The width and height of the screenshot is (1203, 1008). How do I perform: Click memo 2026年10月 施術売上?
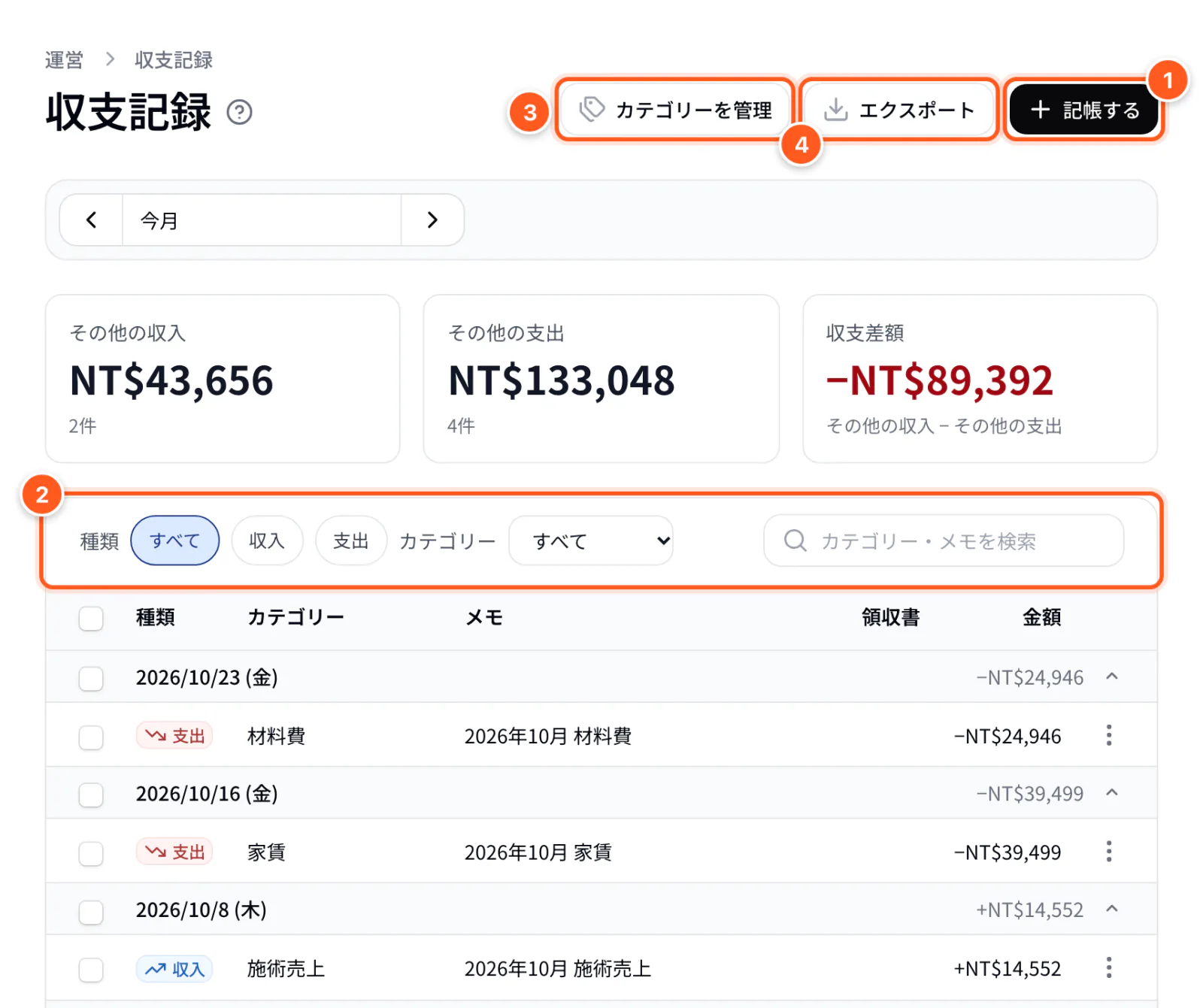coord(558,969)
